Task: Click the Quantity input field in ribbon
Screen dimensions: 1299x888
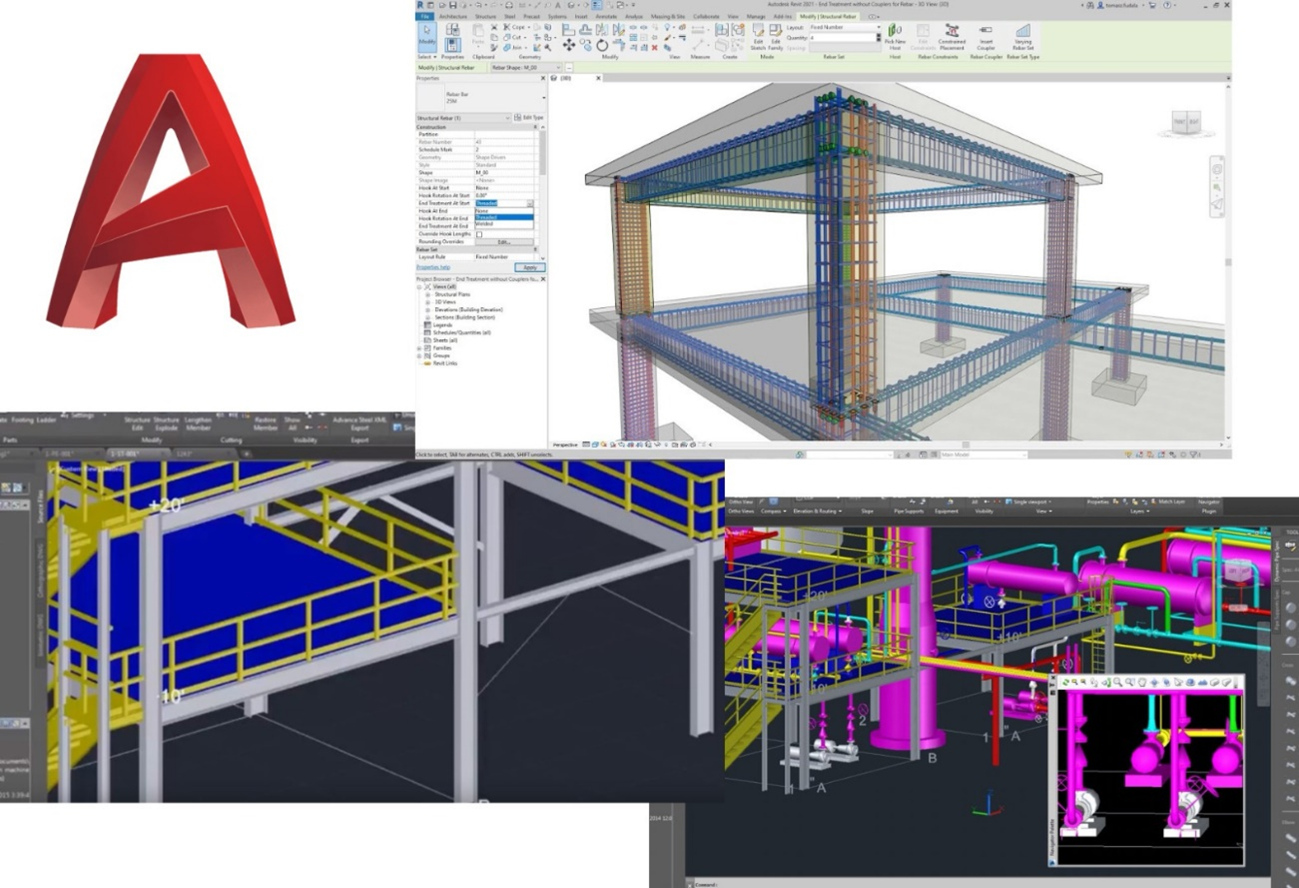Action: point(843,37)
